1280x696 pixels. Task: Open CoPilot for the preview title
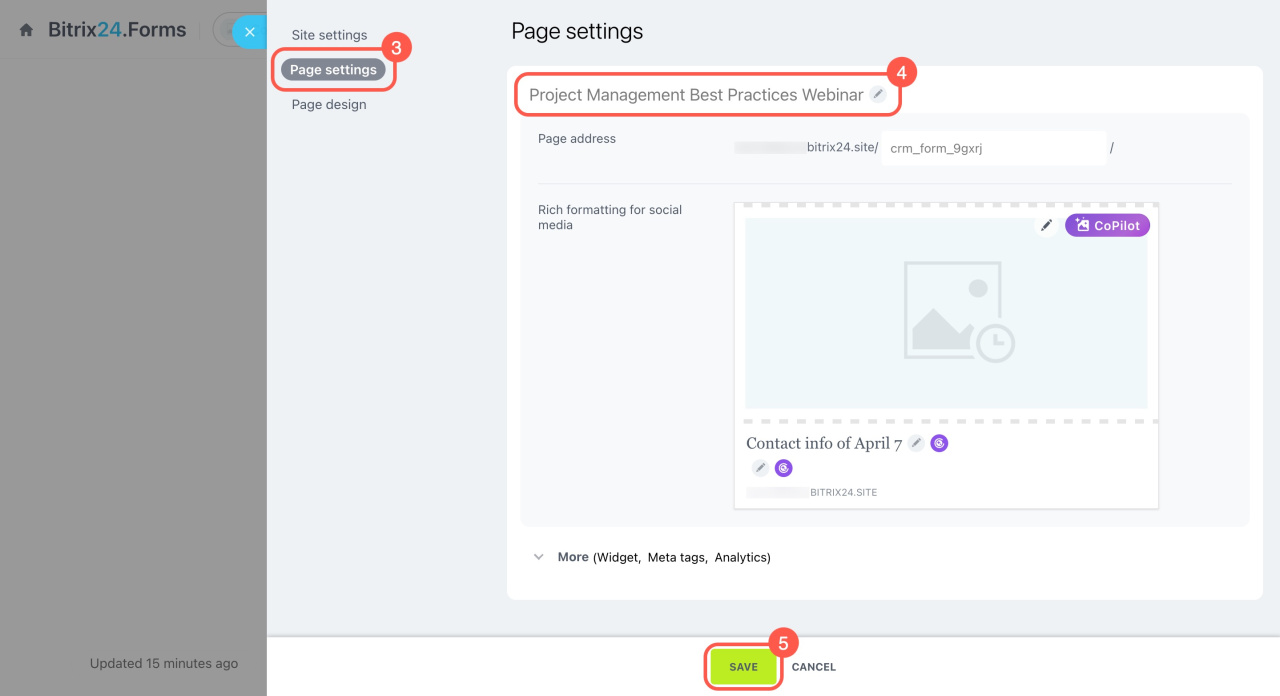(x=939, y=443)
